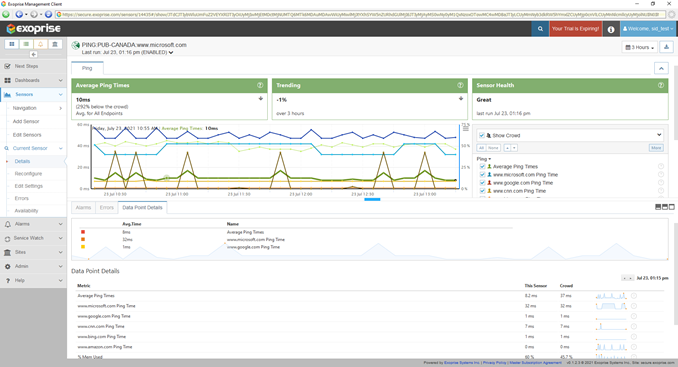Image resolution: width=678 pixels, height=367 pixels.
Task: Expand the Show Crowd dropdown chevron
Action: [659, 135]
